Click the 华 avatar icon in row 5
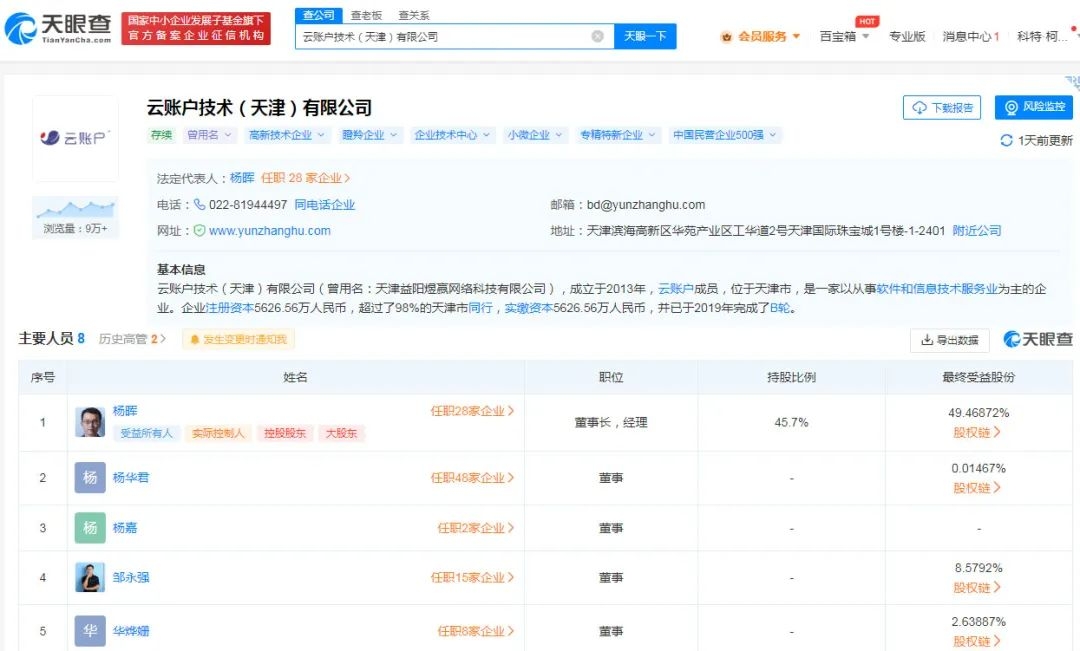This screenshot has width=1080, height=651. click(x=90, y=630)
